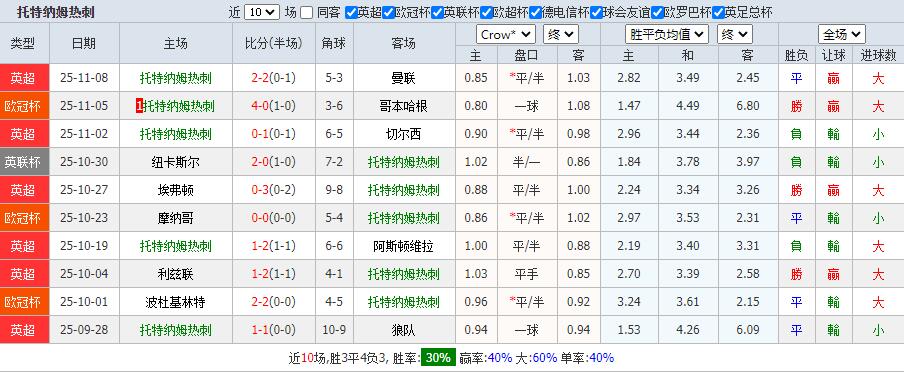The height and width of the screenshot is (372, 904).
Task: Click the handicap 一球 in the 狼队 row
Action: (x=526, y=330)
